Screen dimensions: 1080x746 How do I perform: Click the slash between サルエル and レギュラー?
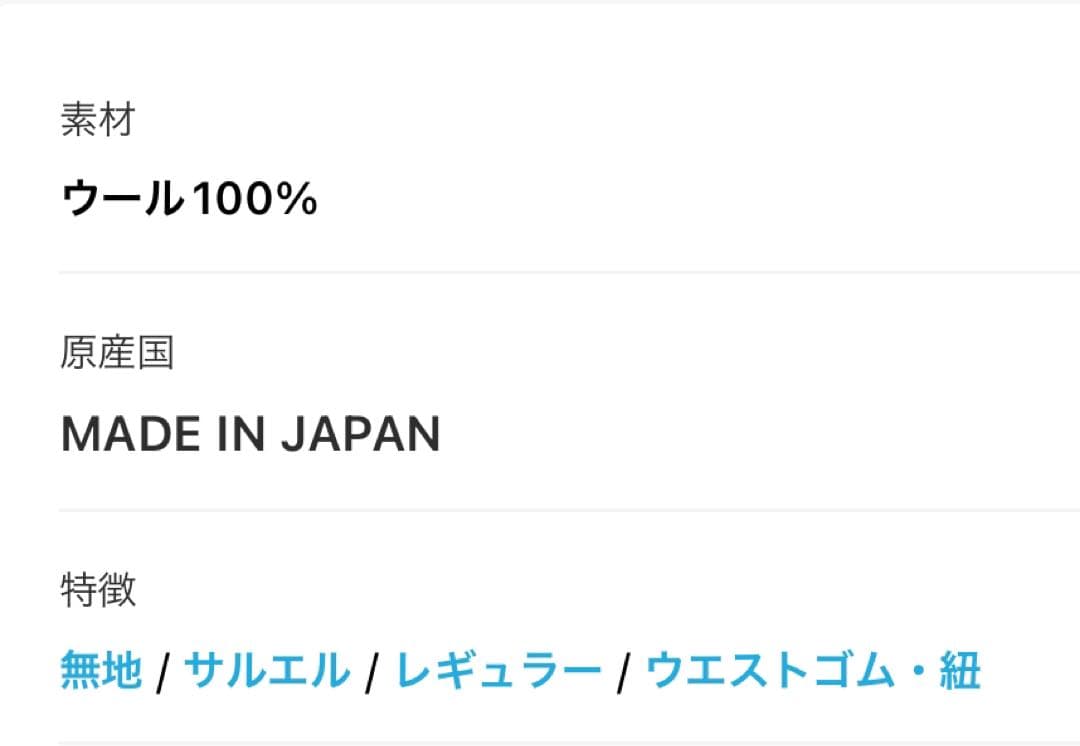click(x=373, y=673)
